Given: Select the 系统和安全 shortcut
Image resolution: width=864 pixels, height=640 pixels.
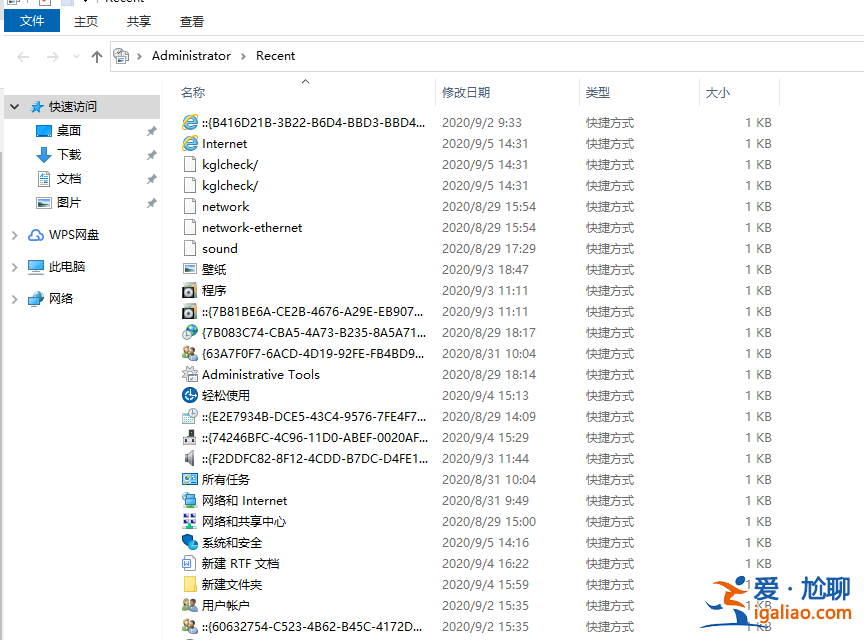Looking at the screenshot, I should [231, 542].
